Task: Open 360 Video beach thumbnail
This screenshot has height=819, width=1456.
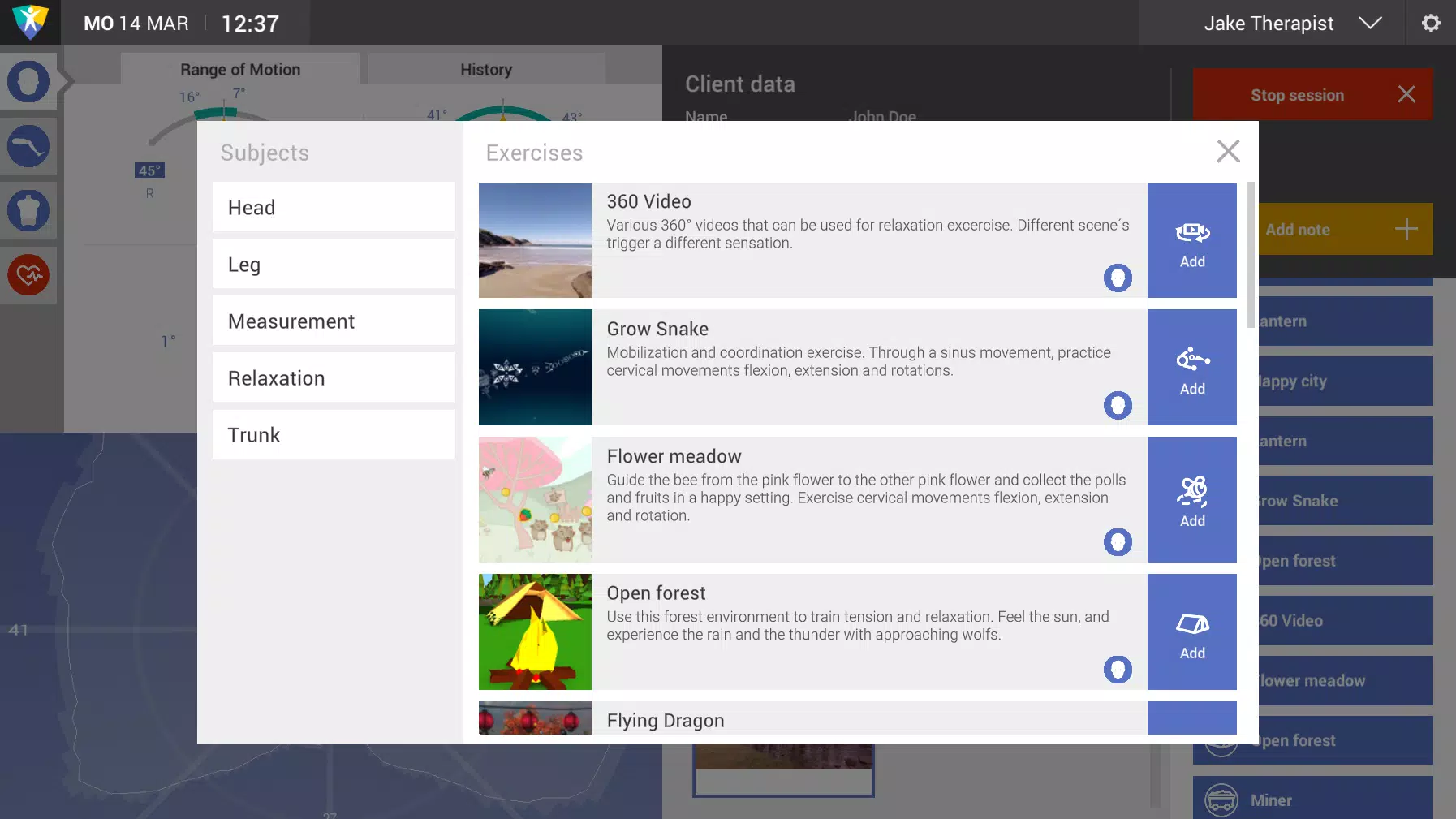Action: [535, 241]
